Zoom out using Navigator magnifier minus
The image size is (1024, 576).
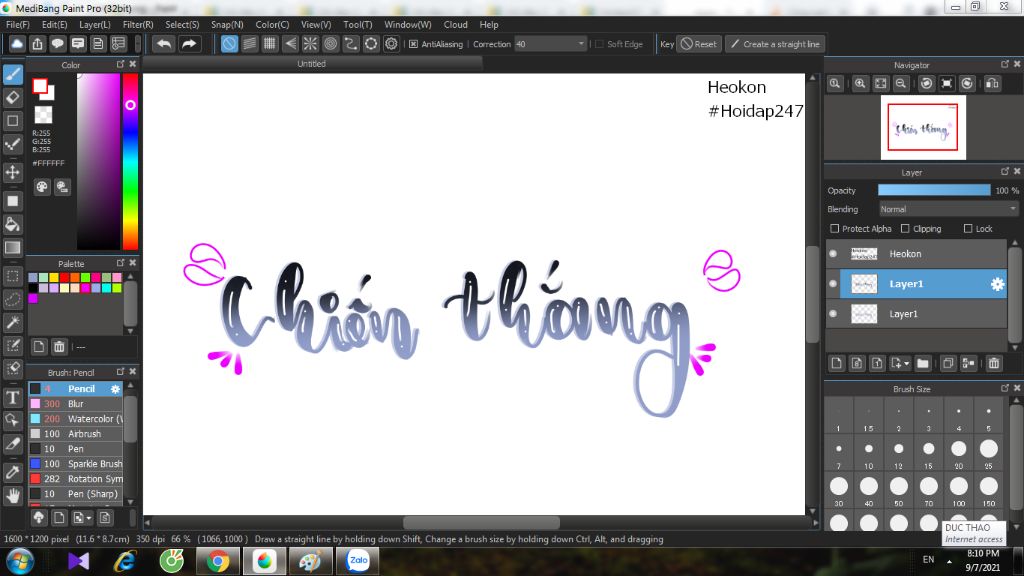coord(901,84)
